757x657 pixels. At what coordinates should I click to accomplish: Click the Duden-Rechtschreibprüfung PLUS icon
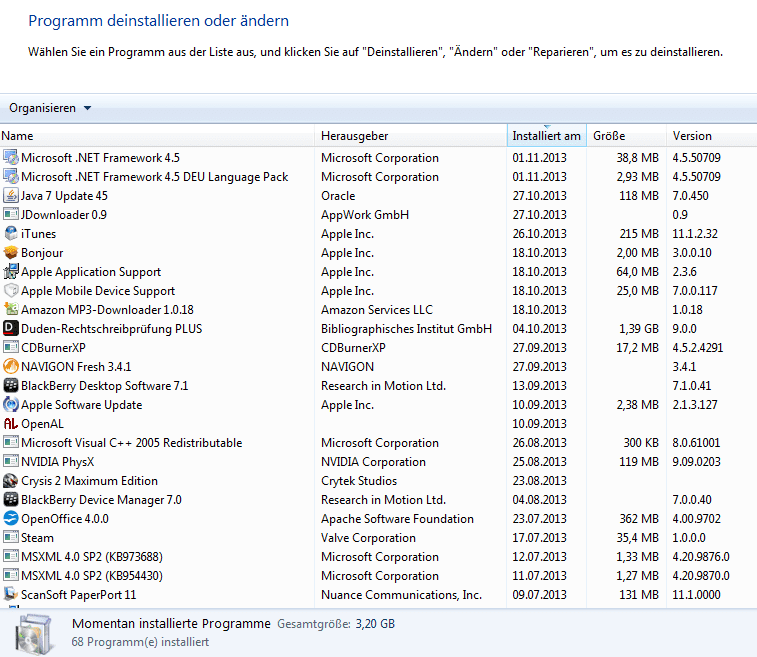pos(11,328)
